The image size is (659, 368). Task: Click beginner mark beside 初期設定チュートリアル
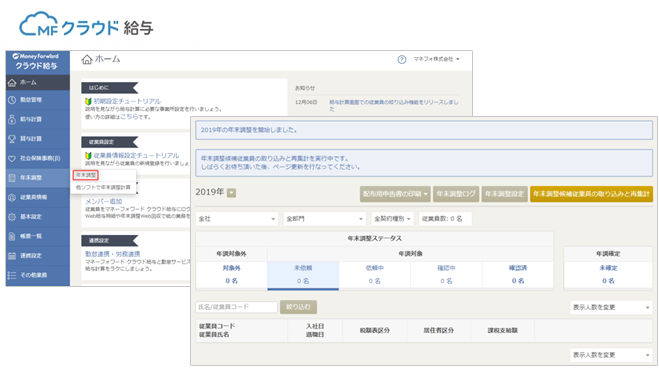click(88, 101)
